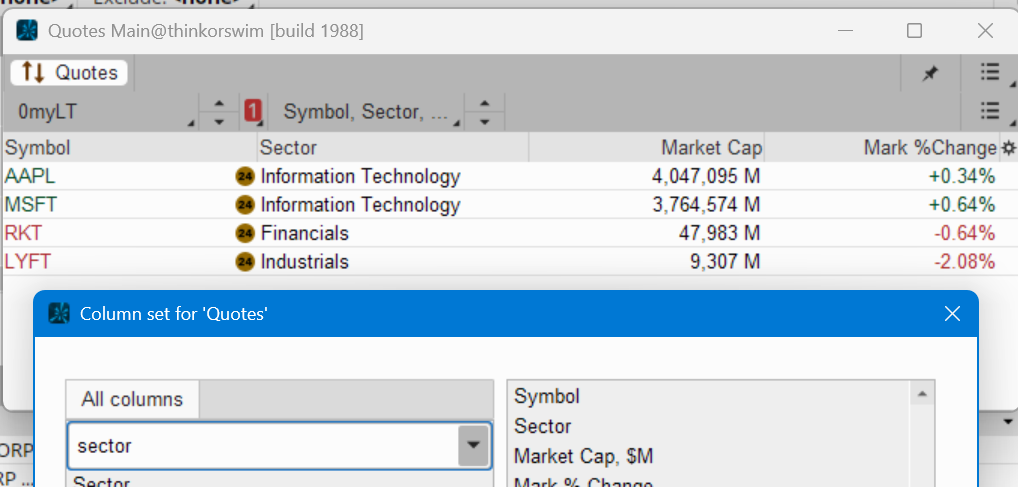Click the 24 badge next to AAPL

[245, 177]
